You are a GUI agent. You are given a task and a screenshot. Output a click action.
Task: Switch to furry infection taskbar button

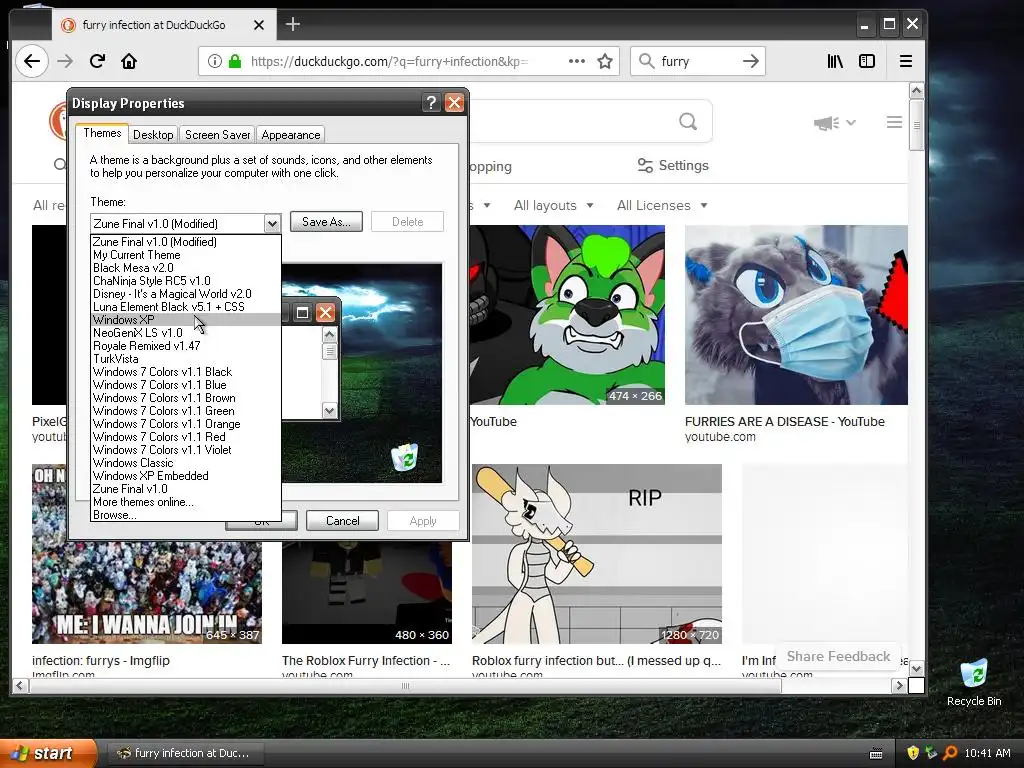(184, 753)
